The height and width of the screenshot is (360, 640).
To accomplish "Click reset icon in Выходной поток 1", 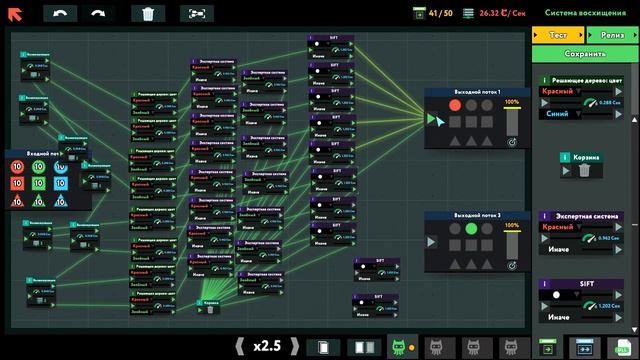I will pos(512,142).
